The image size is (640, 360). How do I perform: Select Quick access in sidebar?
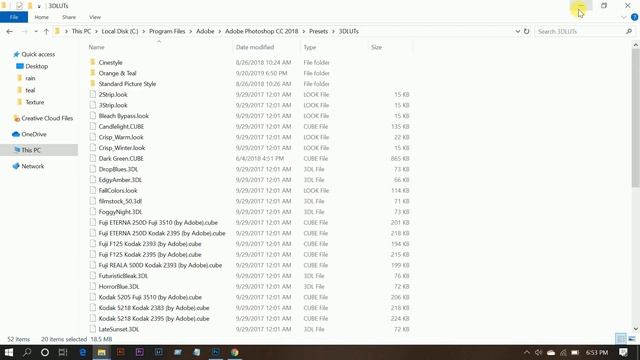[38, 54]
